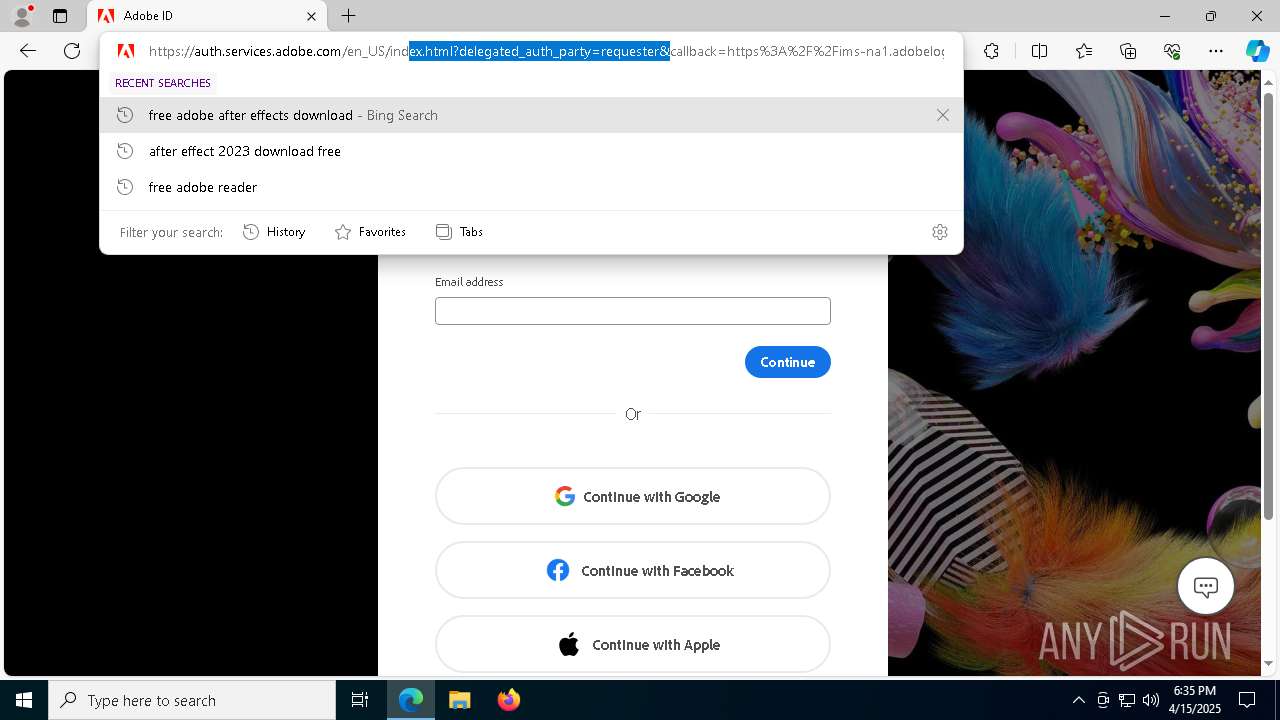Open the tab actions menu icon
This screenshot has height=720, width=1280.
point(60,16)
